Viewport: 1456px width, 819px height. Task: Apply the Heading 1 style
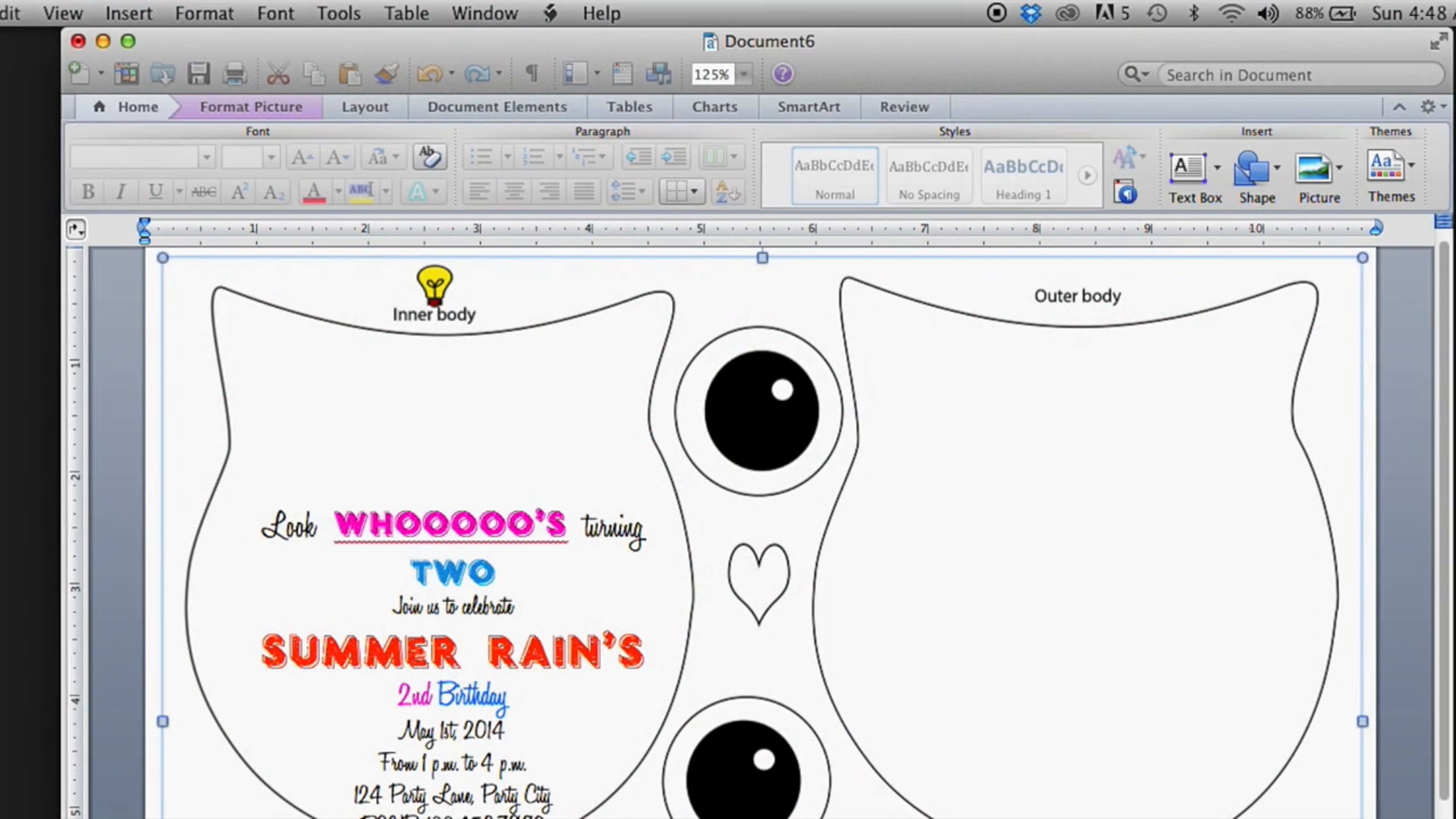(x=1023, y=176)
